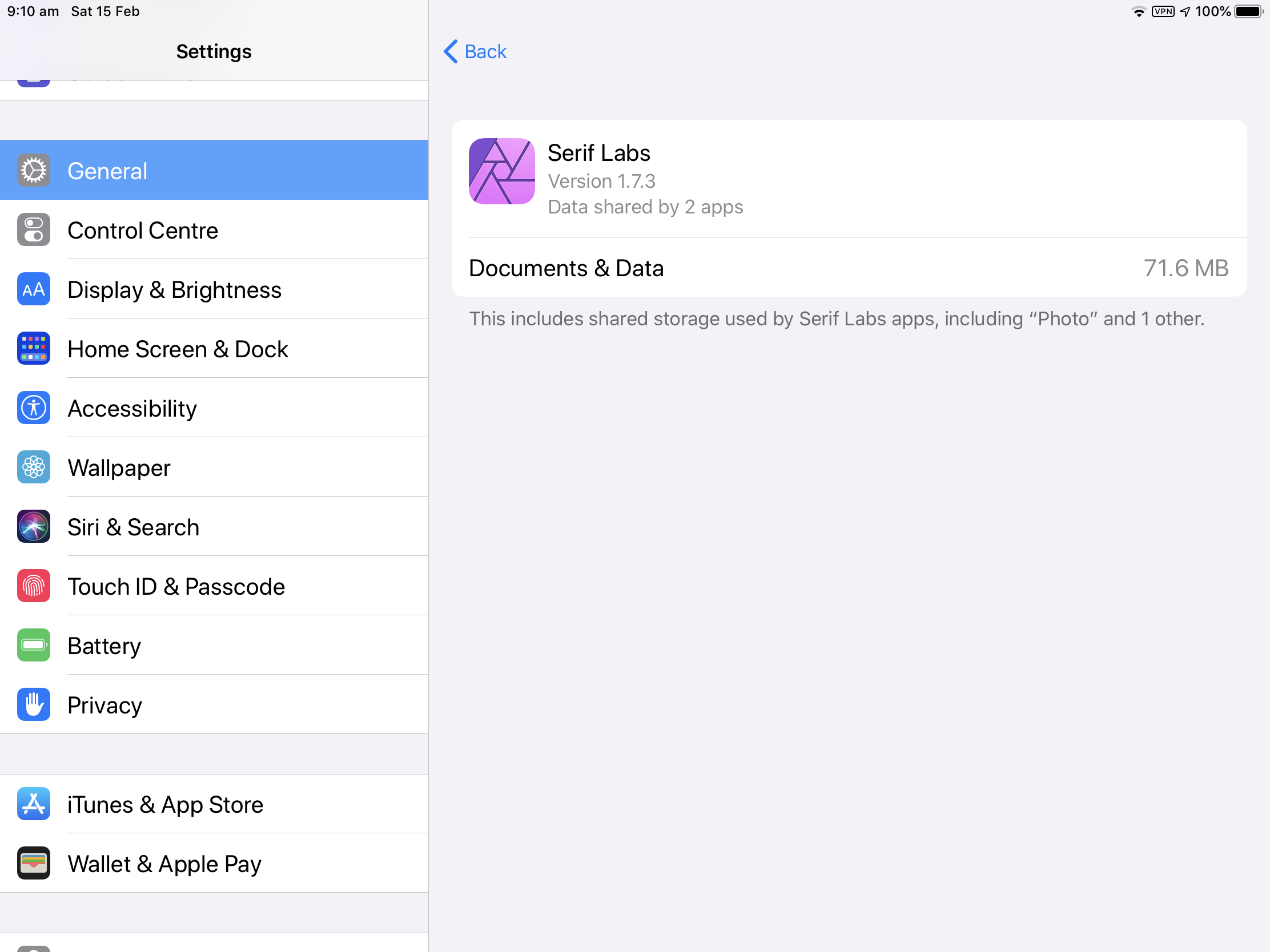Tap the Display & Brightness AA icon
Screen dimensions: 1270x952
[33, 289]
